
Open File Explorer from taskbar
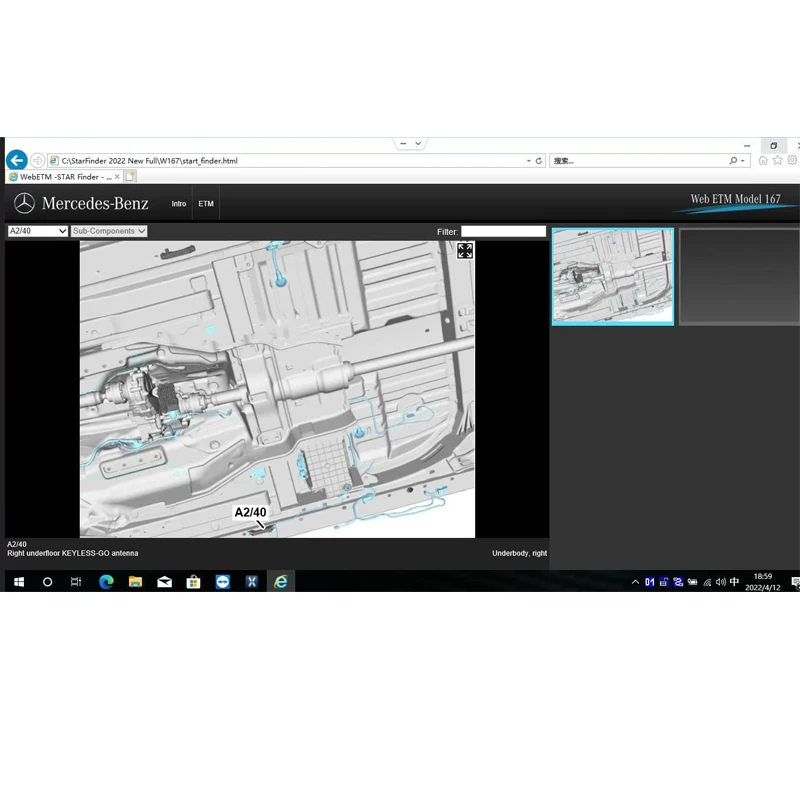[x=135, y=582]
